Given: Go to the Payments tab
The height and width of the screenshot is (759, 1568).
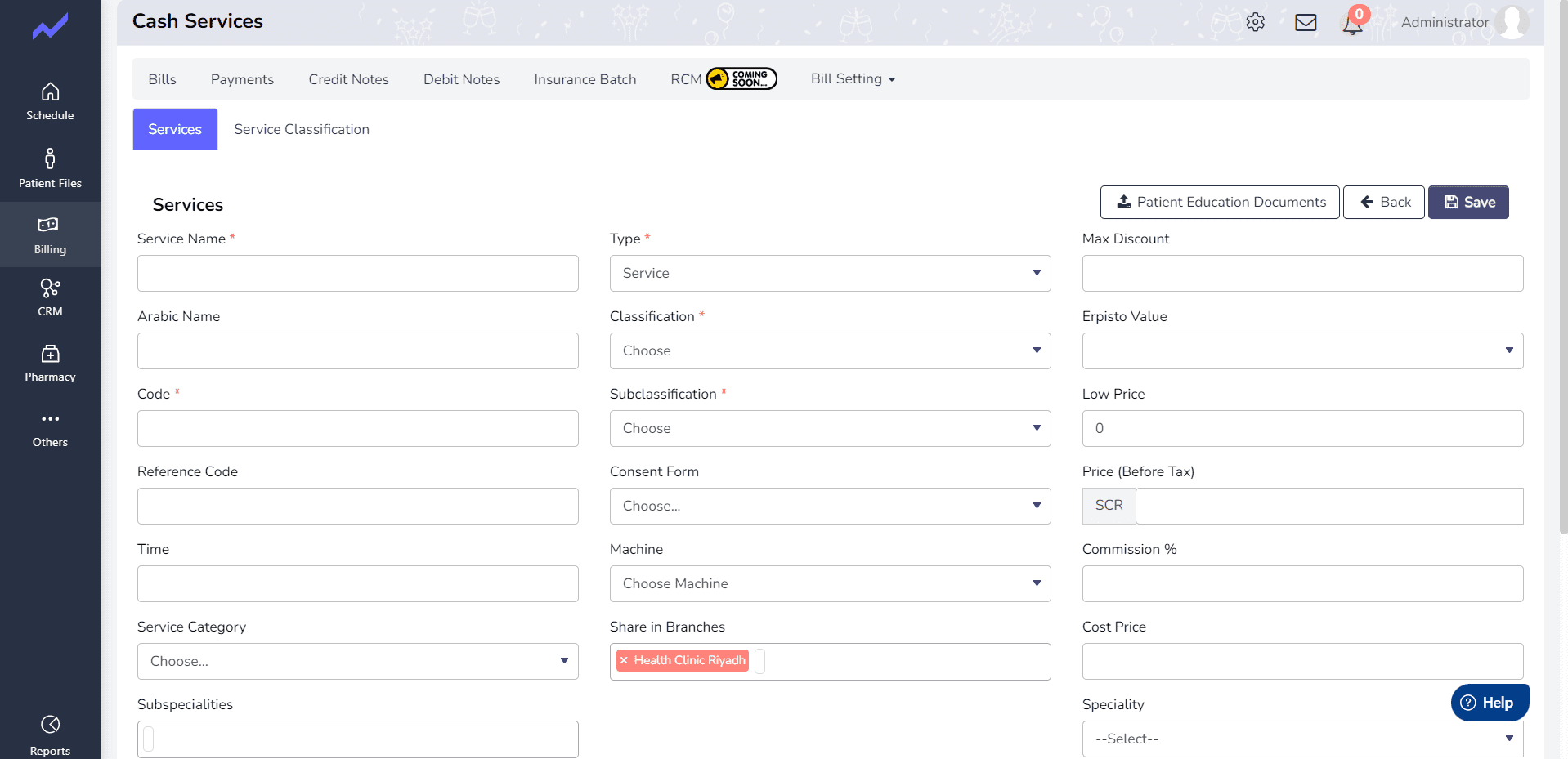Looking at the screenshot, I should click(x=242, y=79).
